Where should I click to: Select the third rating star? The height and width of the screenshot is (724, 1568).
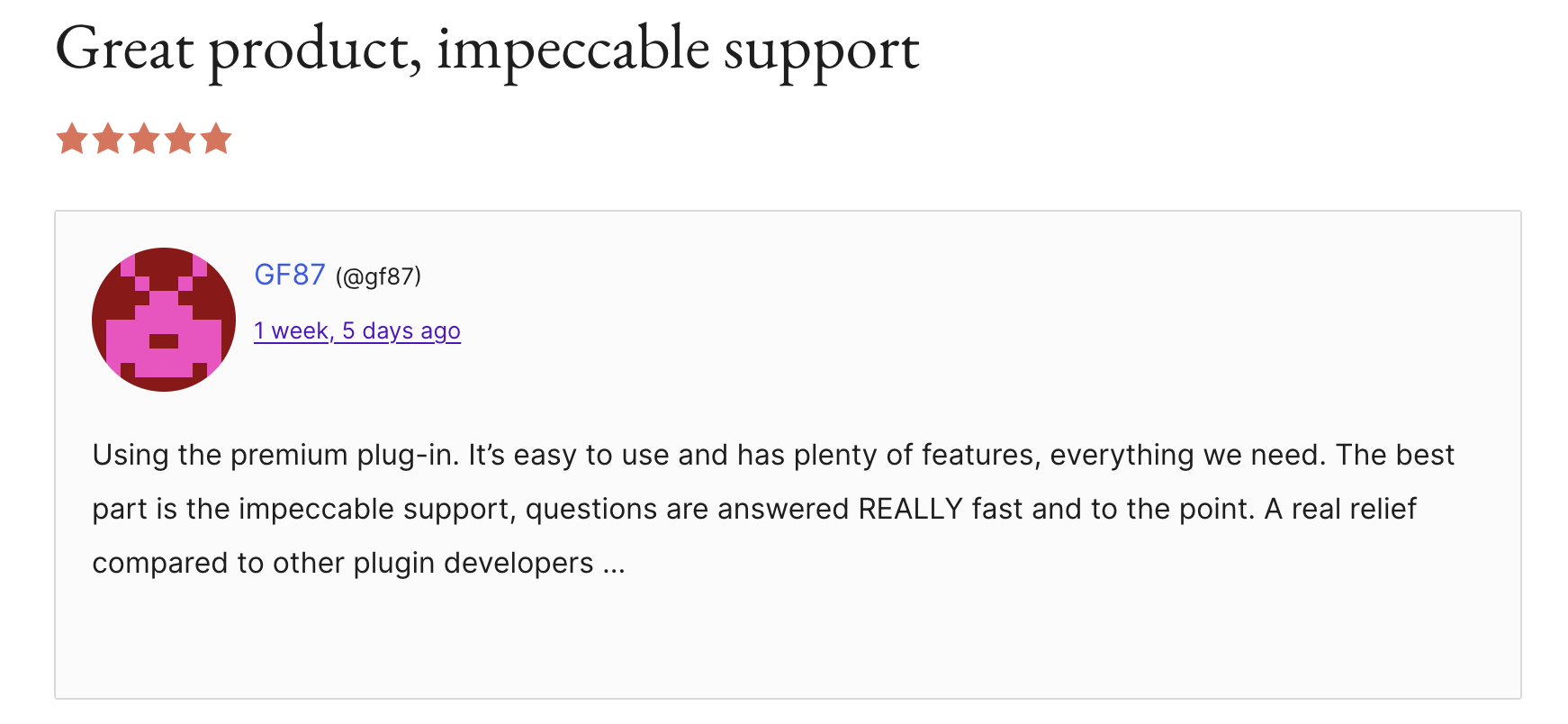click(144, 140)
